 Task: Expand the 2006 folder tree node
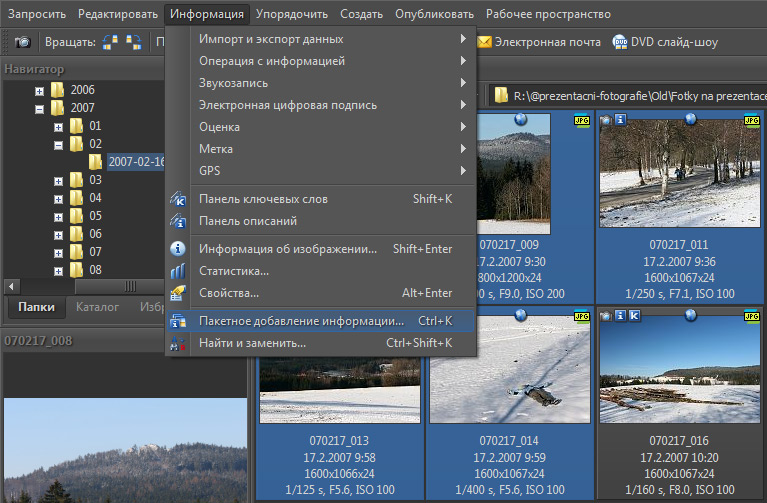[40, 90]
